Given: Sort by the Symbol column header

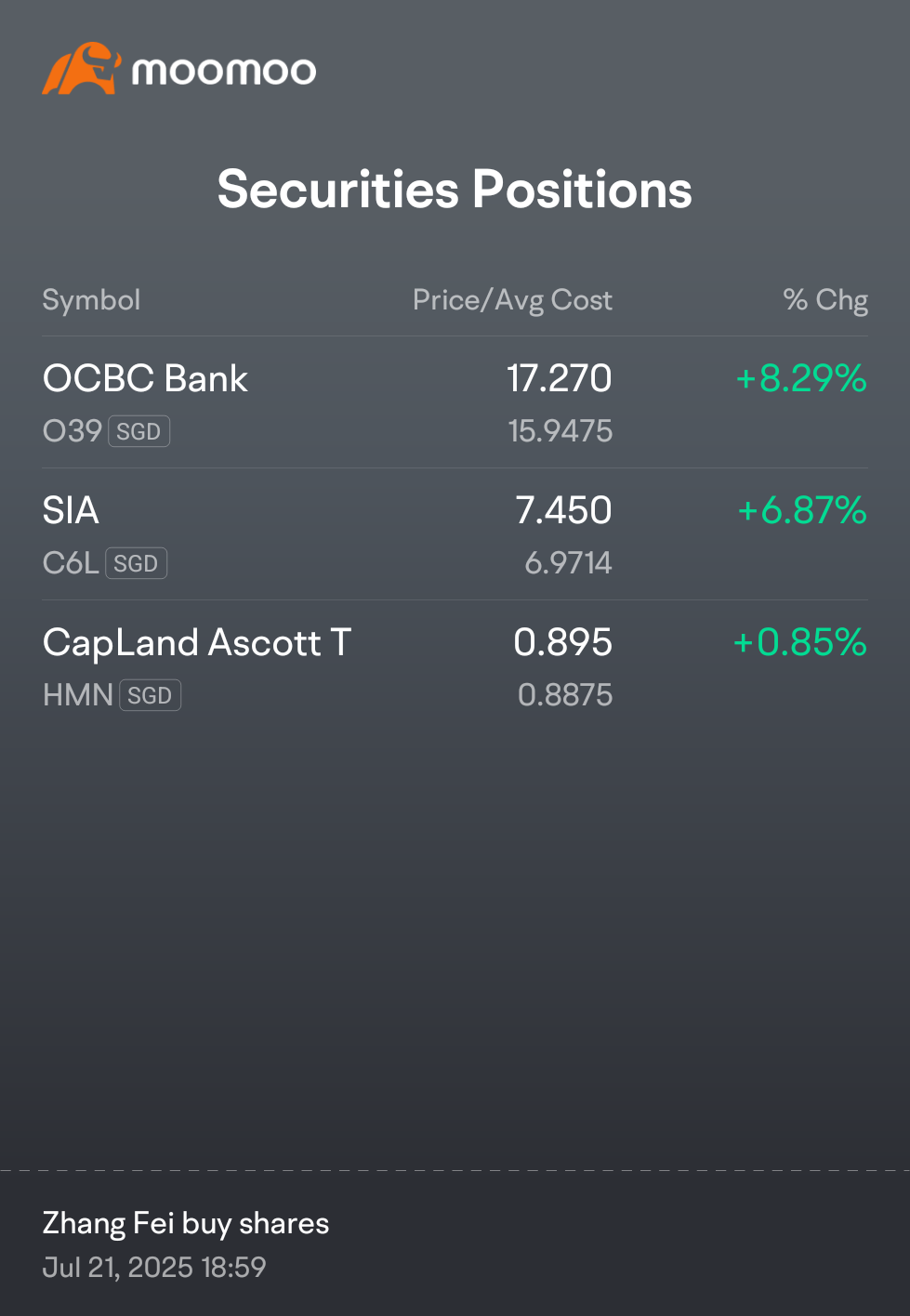Looking at the screenshot, I should point(91,300).
